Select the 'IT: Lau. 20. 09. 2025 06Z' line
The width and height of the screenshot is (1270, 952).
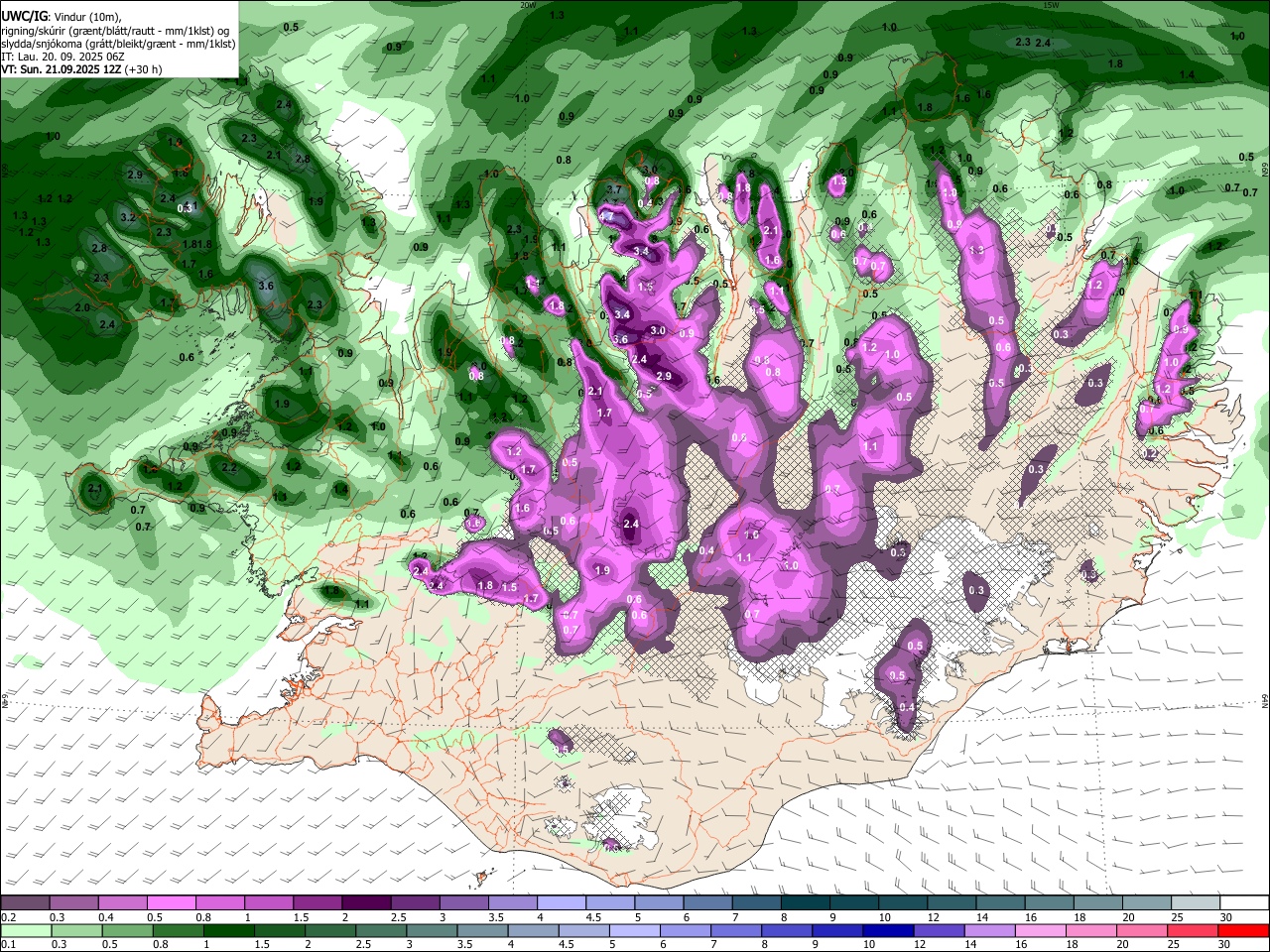coord(63,57)
